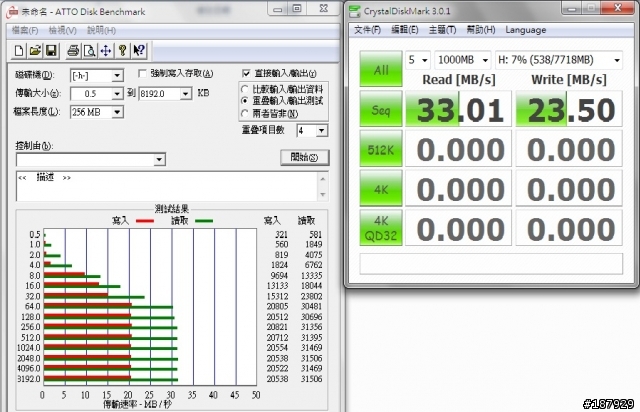Select the 兩者皆非 radio option
640x412 pixels.
245,113
